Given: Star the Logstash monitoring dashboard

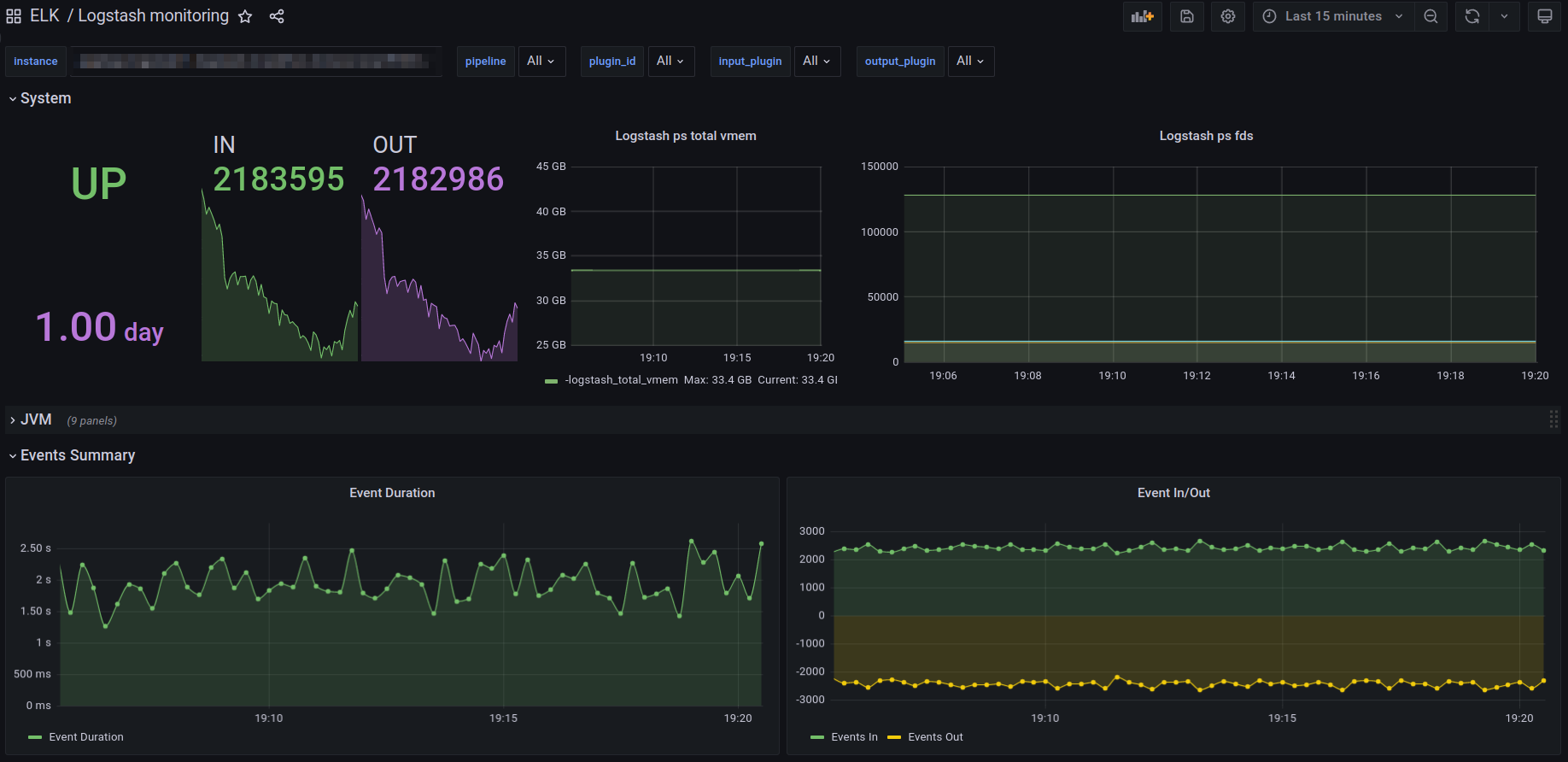Looking at the screenshot, I should click(245, 16).
